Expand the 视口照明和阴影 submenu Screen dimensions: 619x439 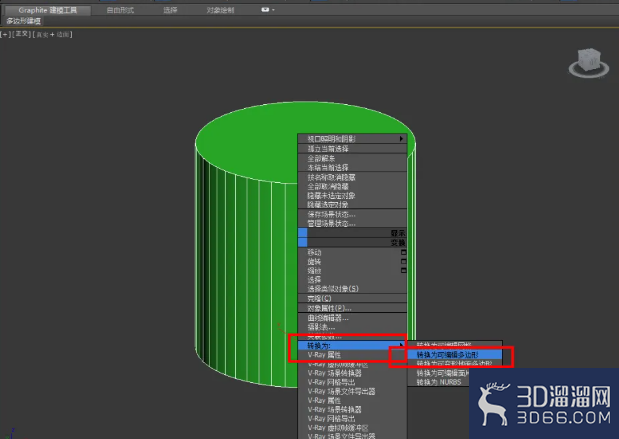(x=352, y=139)
